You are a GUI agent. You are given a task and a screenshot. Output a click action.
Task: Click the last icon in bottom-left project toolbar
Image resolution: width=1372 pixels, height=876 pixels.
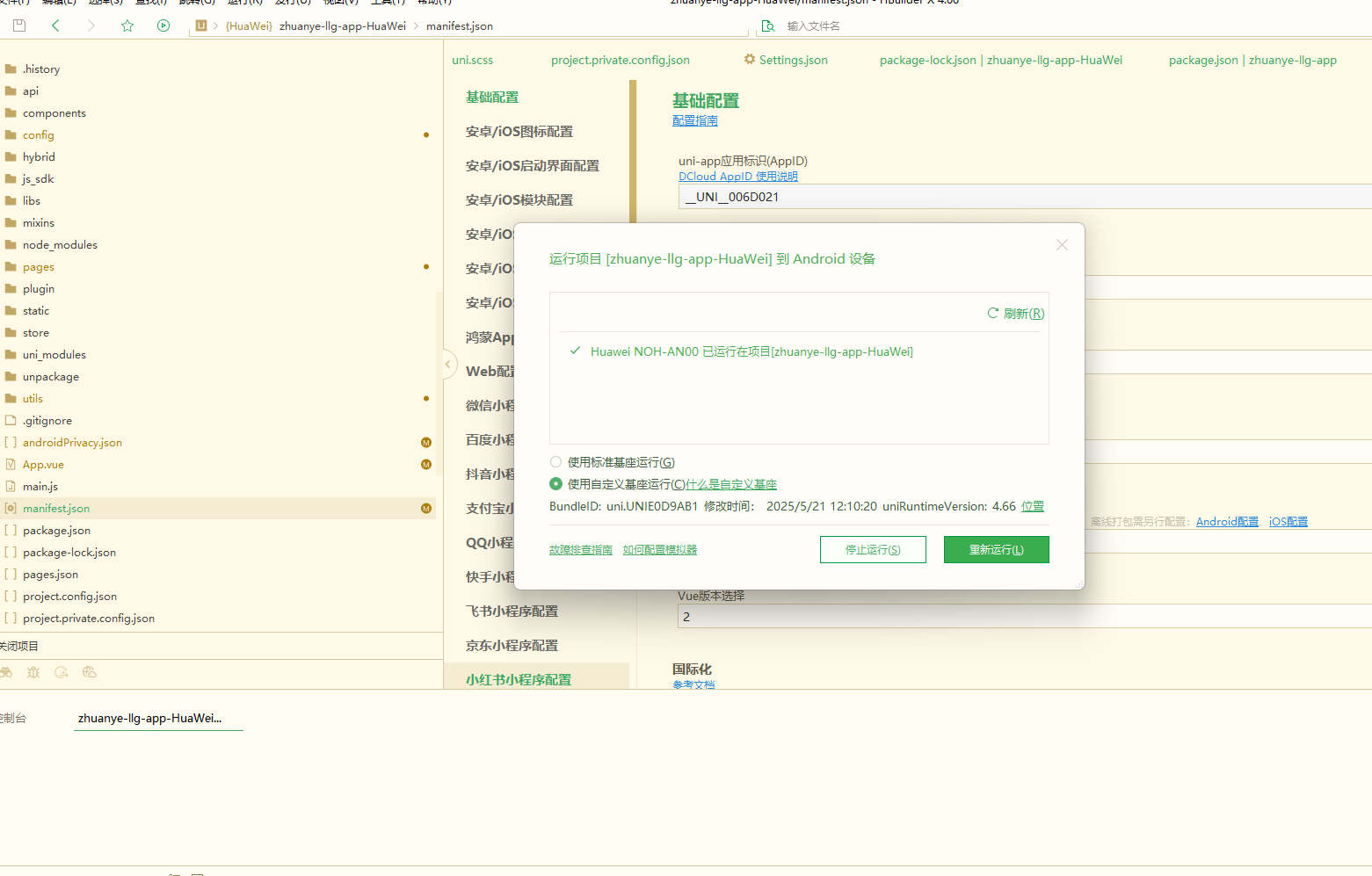89,672
